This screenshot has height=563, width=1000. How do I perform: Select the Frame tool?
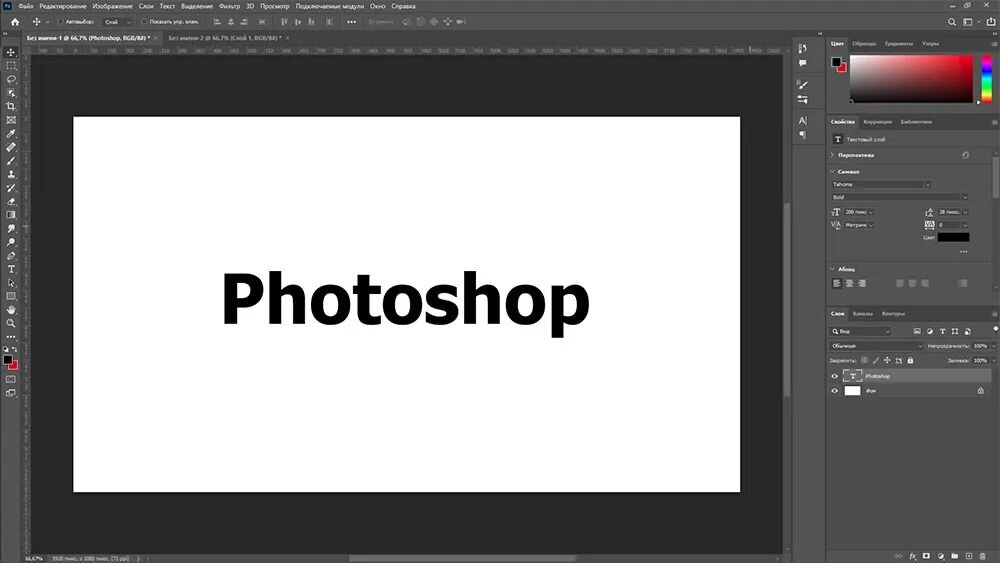[x=11, y=120]
